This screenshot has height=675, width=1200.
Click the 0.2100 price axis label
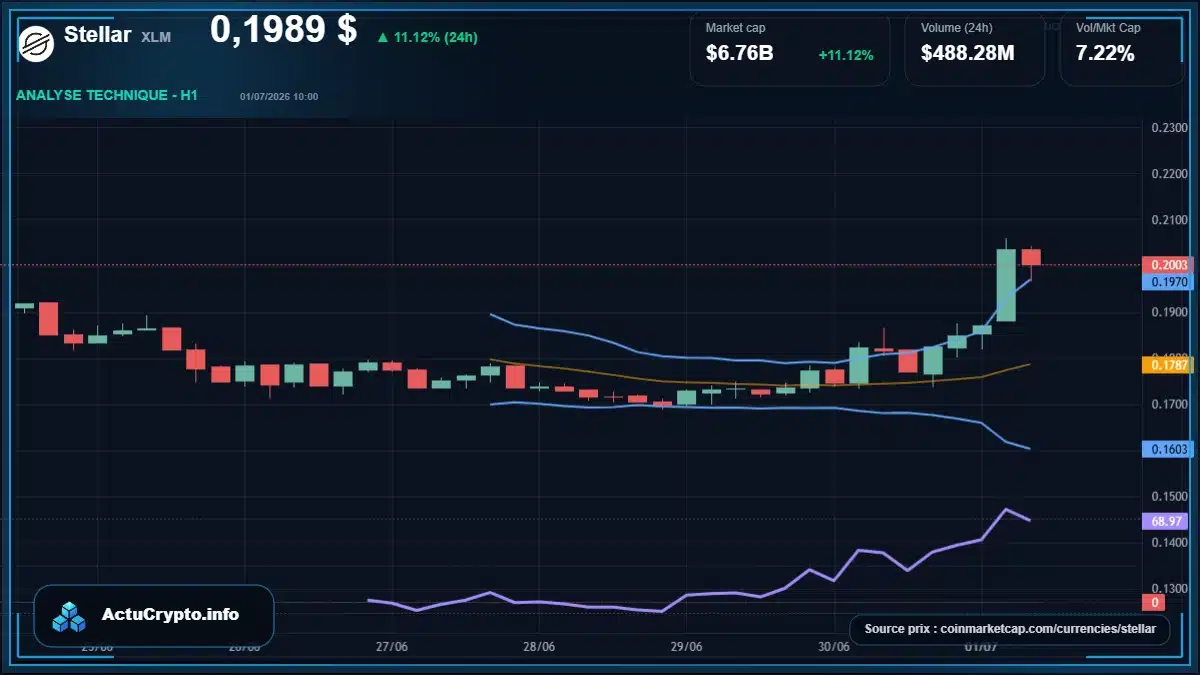tap(1169, 220)
